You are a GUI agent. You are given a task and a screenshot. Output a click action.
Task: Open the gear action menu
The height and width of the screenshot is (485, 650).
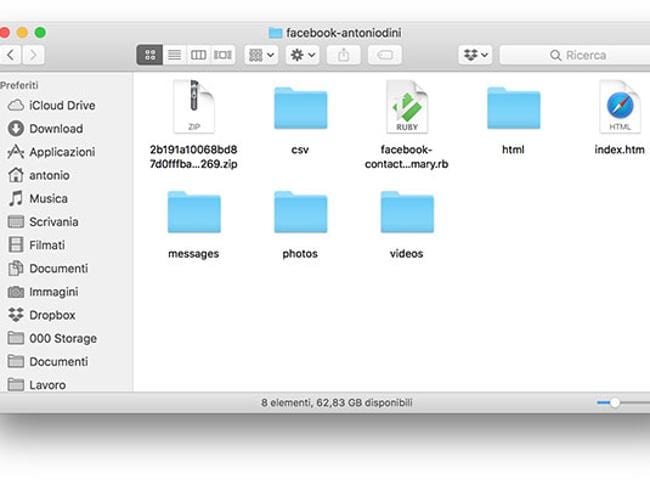coord(301,55)
